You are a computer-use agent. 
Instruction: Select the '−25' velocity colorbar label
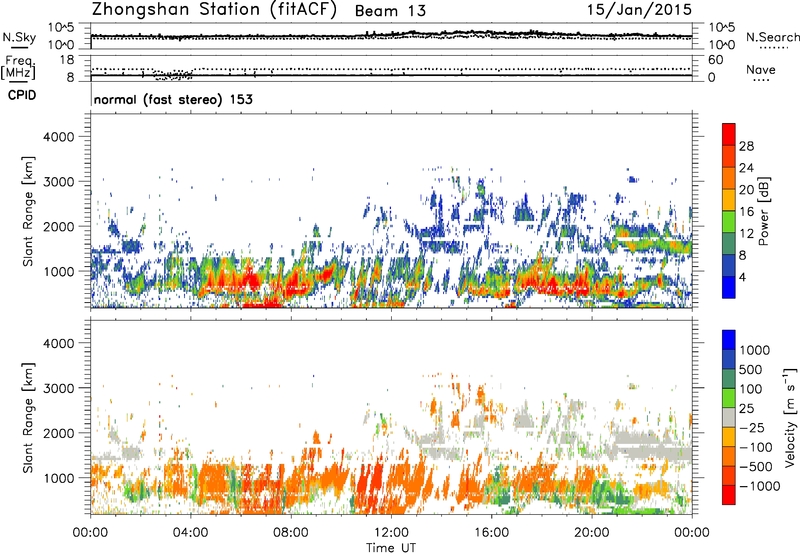(752, 427)
